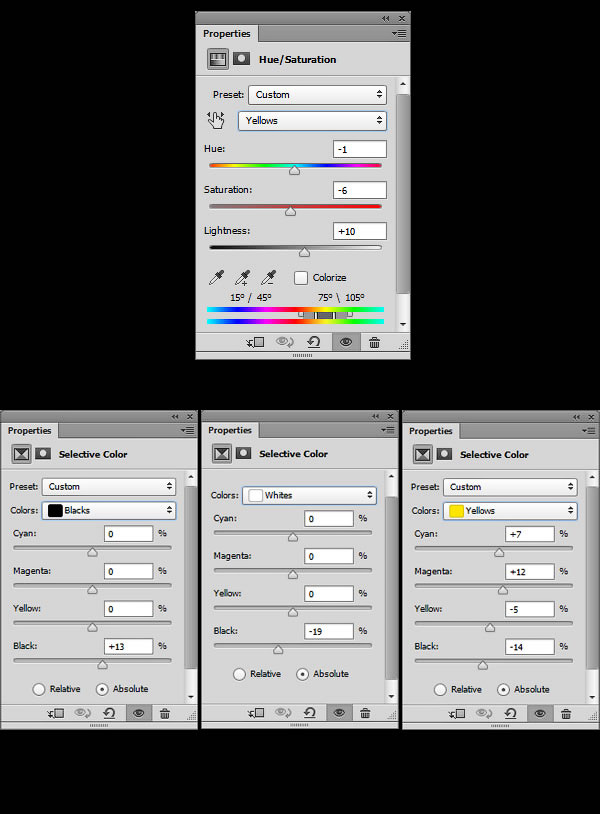Click the Hue slider handle
This screenshot has width=600, height=814.
(x=294, y=170)
